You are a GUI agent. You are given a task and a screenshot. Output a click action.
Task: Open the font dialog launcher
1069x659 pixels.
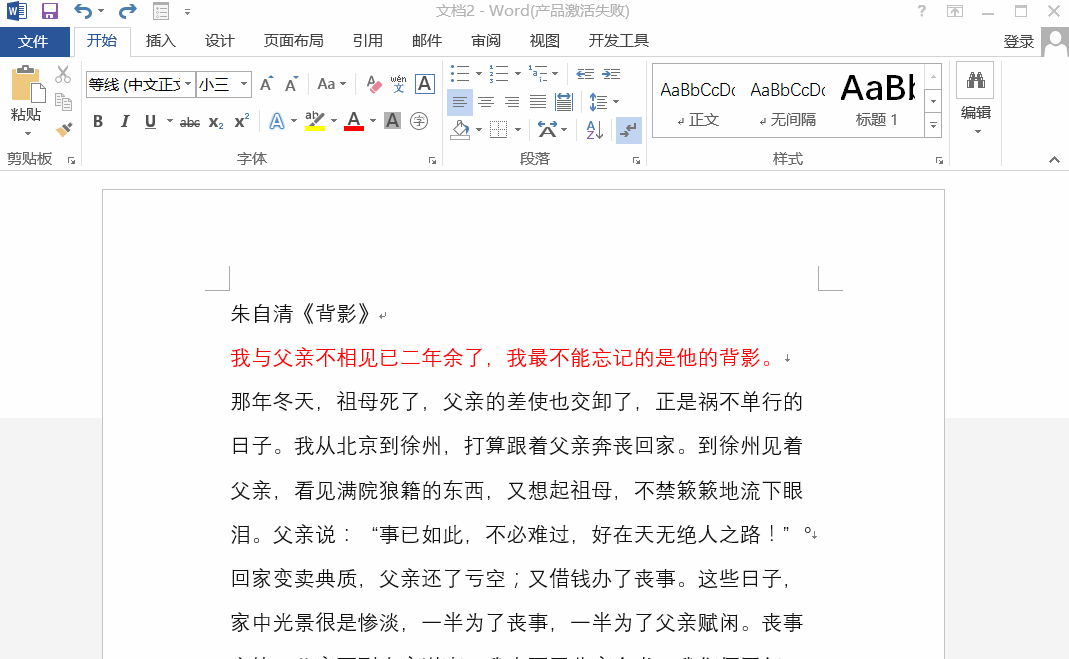(432, 161)
